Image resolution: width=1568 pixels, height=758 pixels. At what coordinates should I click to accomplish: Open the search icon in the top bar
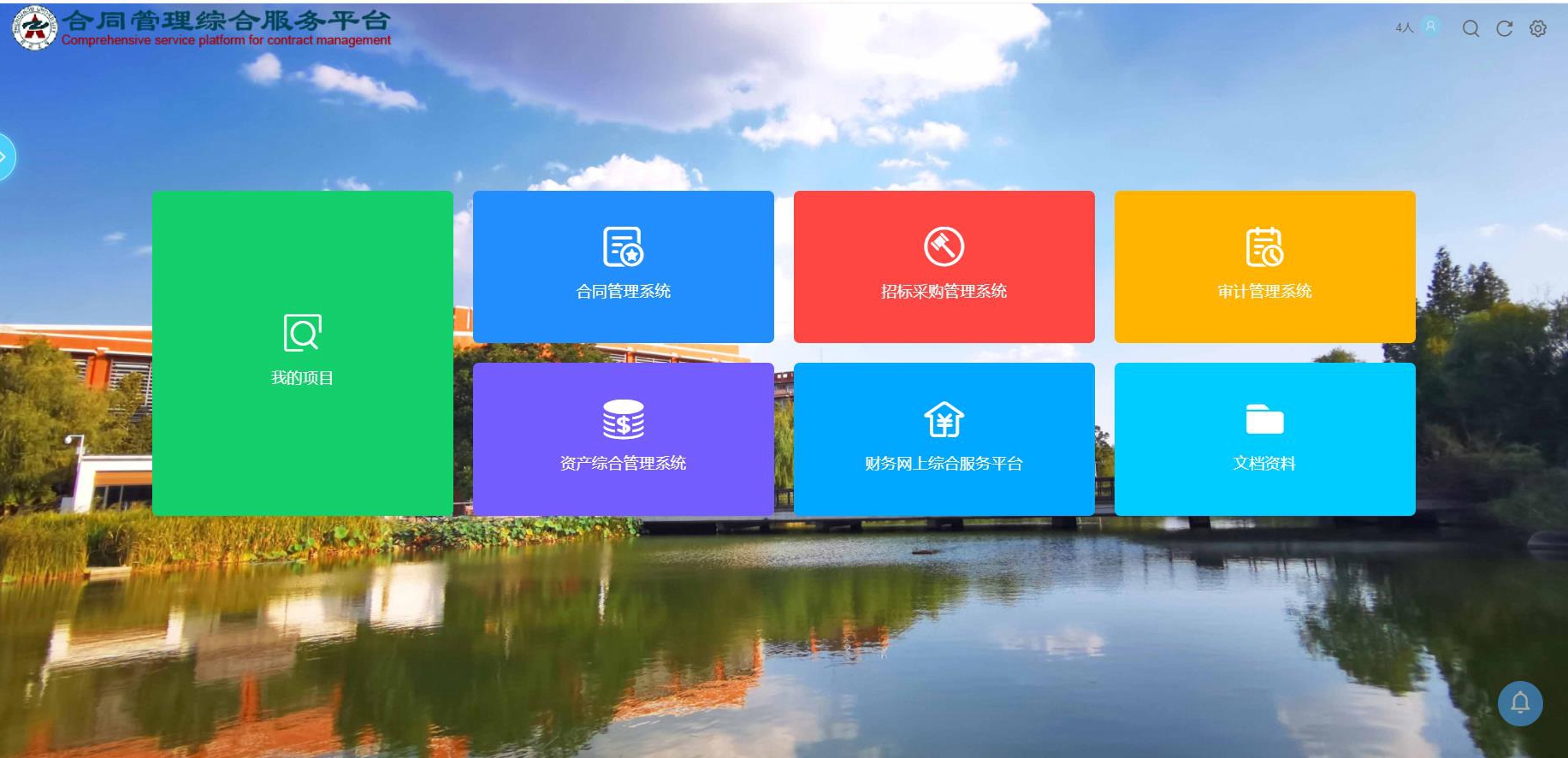coord(1470,29)
